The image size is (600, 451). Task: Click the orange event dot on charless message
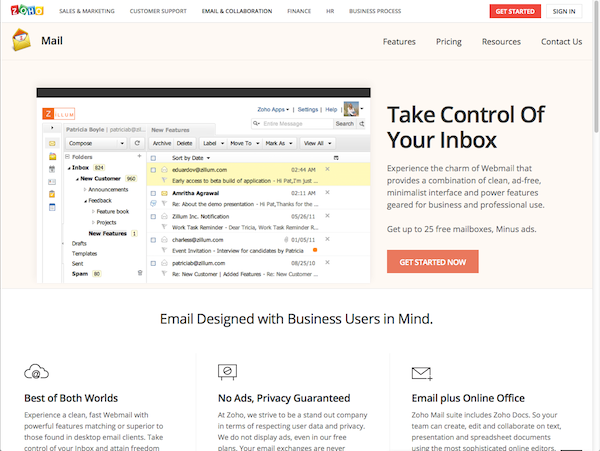(x=315, y=250)
